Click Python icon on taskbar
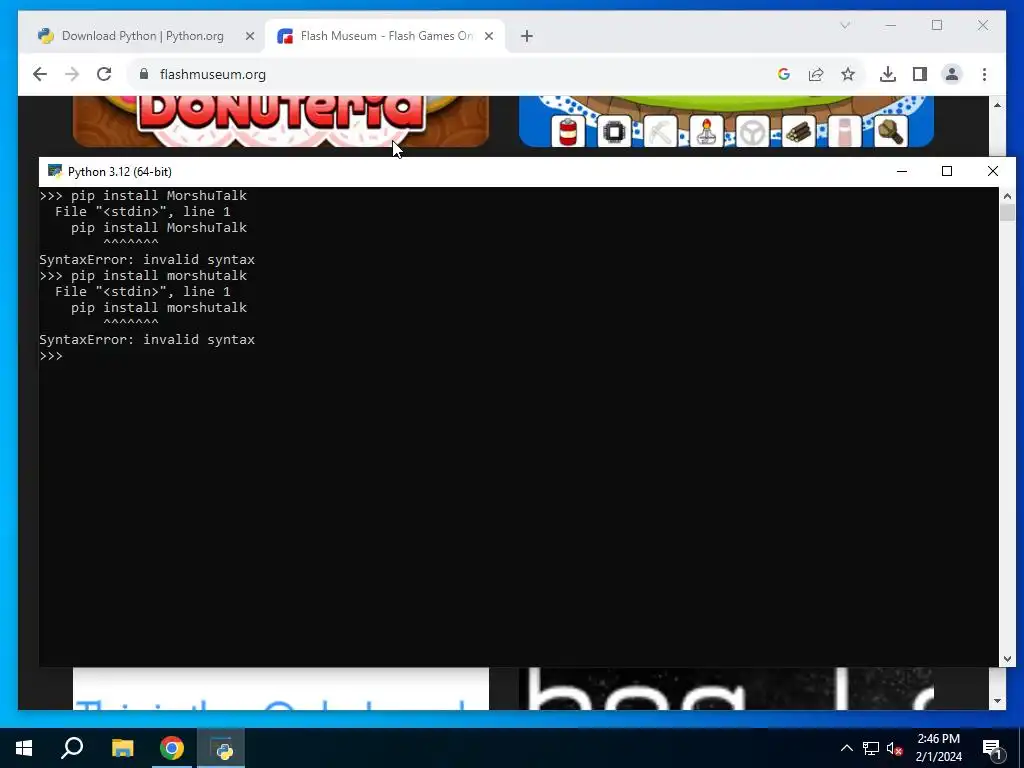The image size is (1024, 768). [221, 748]
